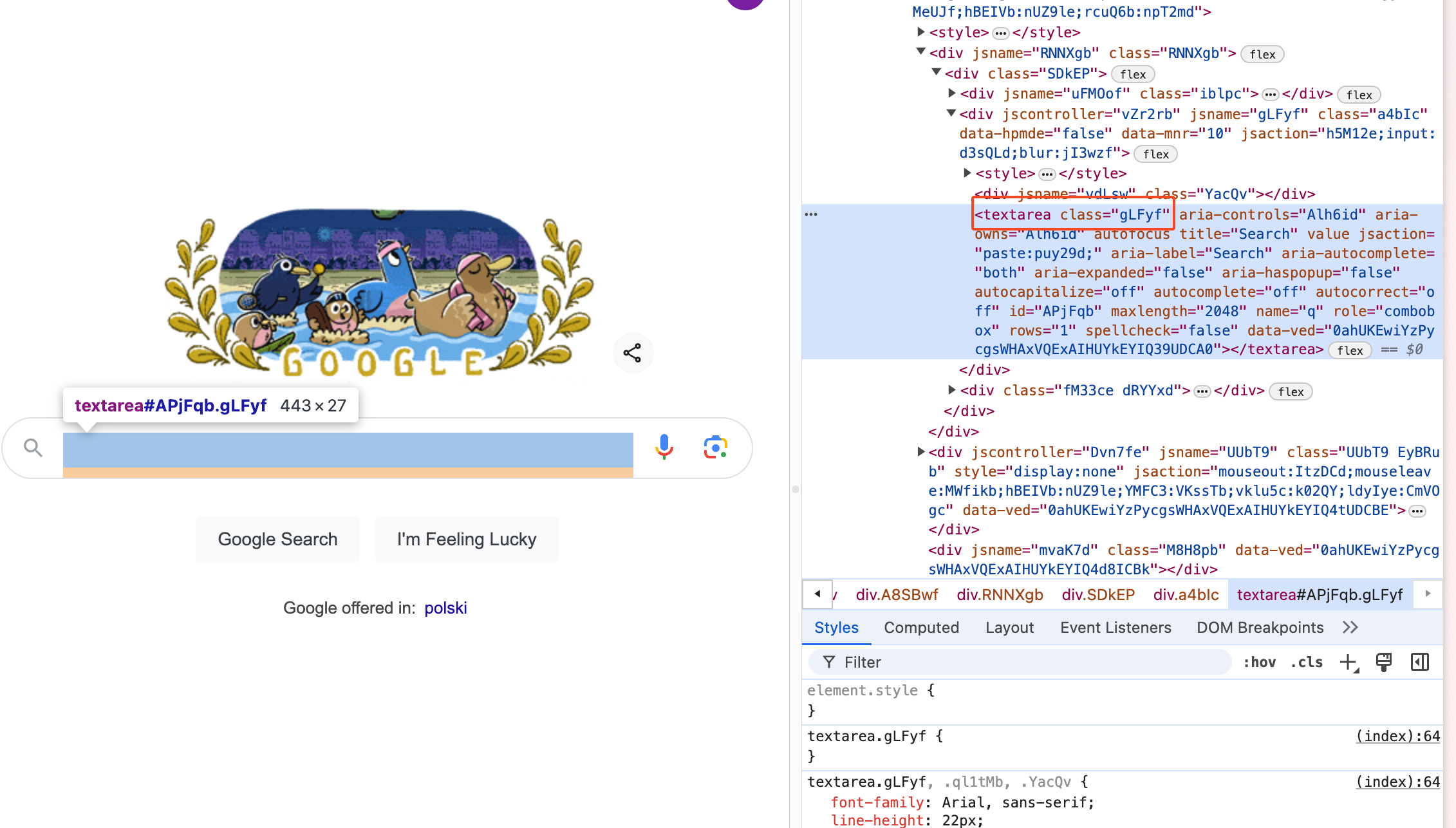Open the DOM Breakpoints tab
1456x828 pixels.
[1260, 628]
